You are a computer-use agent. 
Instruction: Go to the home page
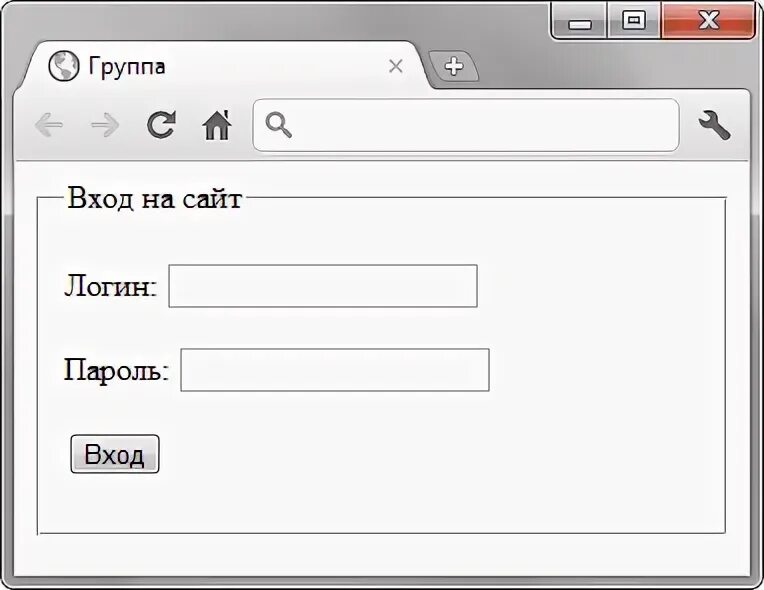(216, 125)
